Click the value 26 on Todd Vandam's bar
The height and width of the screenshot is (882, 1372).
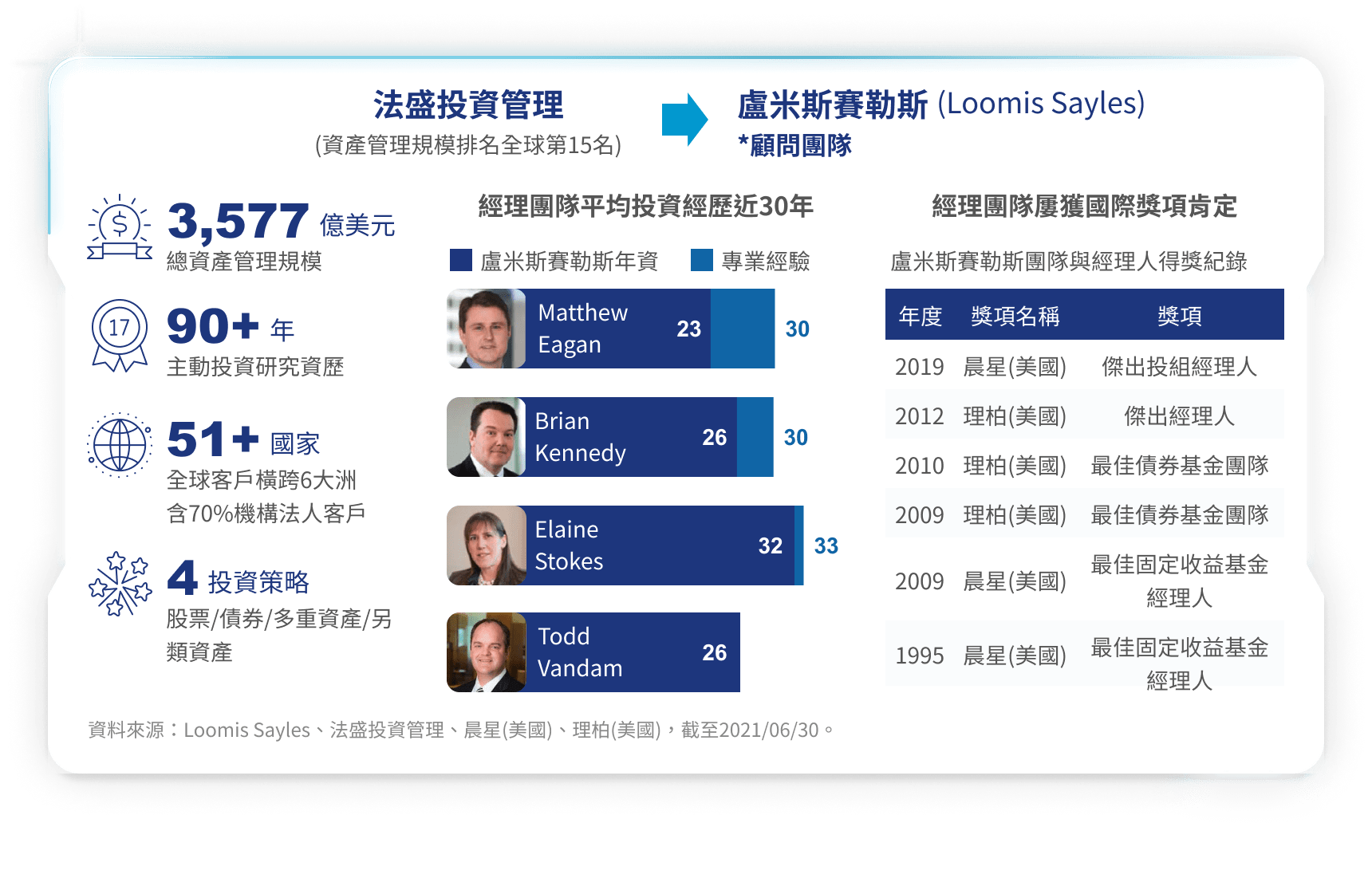(715, 652)
